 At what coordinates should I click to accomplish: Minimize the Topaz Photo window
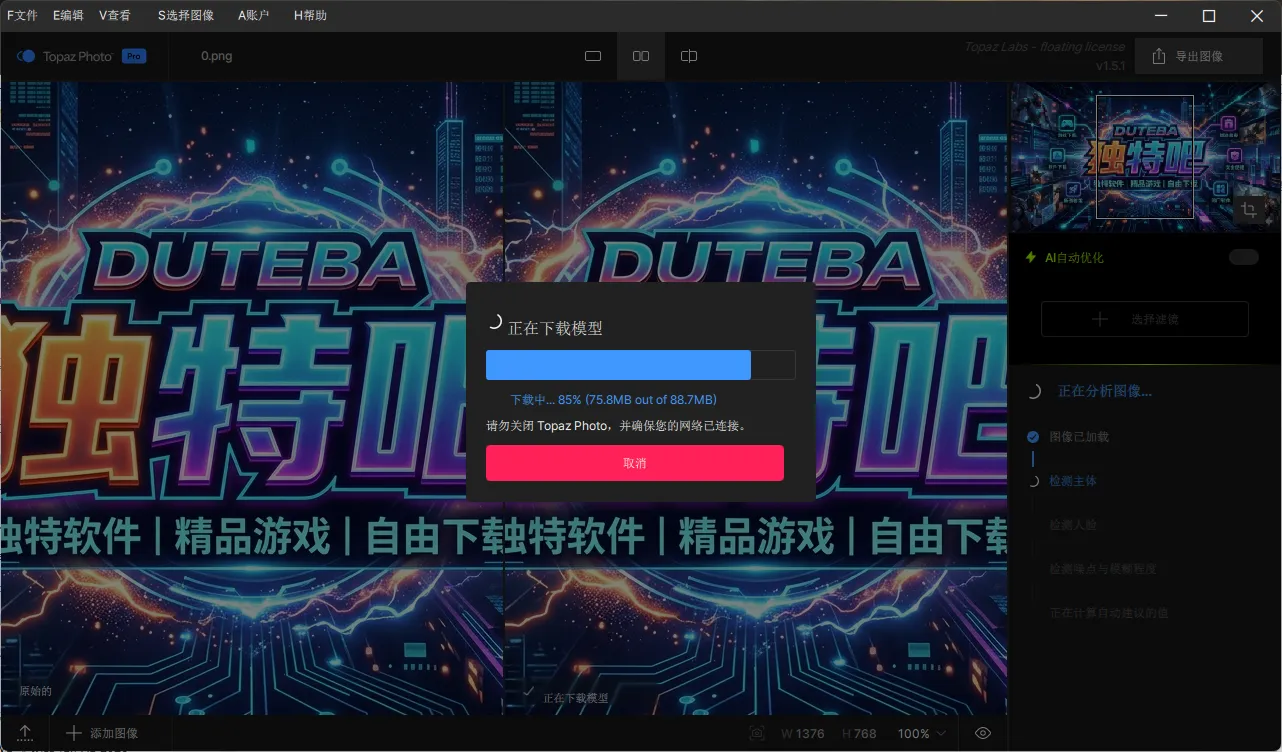pyautogui.click(x=1161, y=16)
